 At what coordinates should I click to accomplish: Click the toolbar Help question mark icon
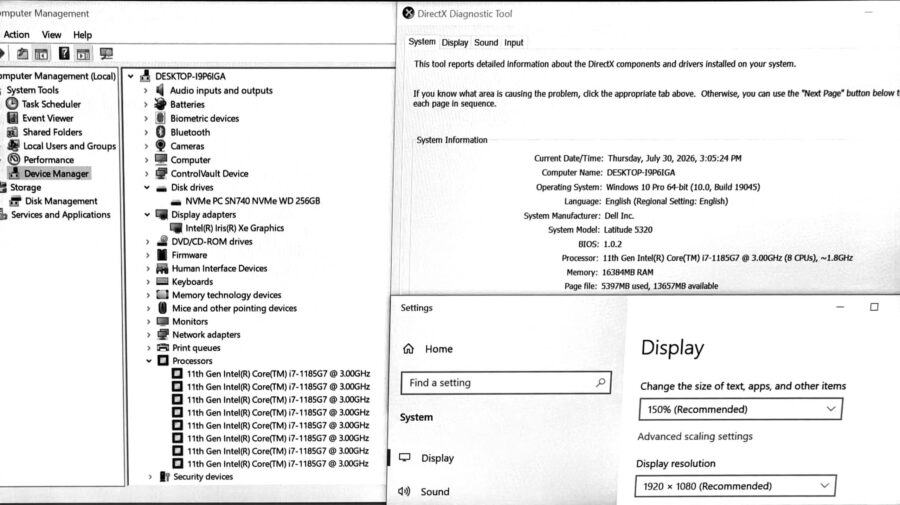(64, 53)
